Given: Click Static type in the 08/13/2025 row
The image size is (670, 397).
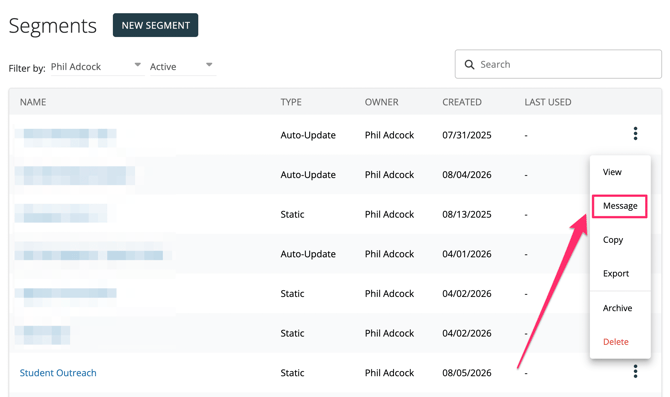Looking at the screenshot, I should pyautogui.click(x=292, y=215).
